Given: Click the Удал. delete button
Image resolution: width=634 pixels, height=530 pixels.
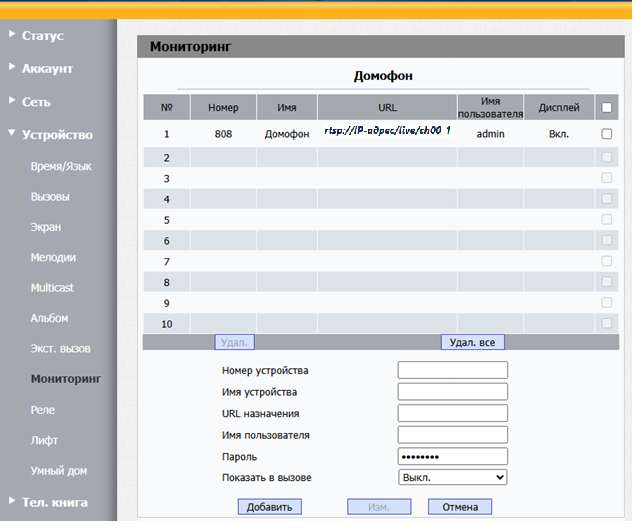Looking at the screenshot, I should coord(235,342).
